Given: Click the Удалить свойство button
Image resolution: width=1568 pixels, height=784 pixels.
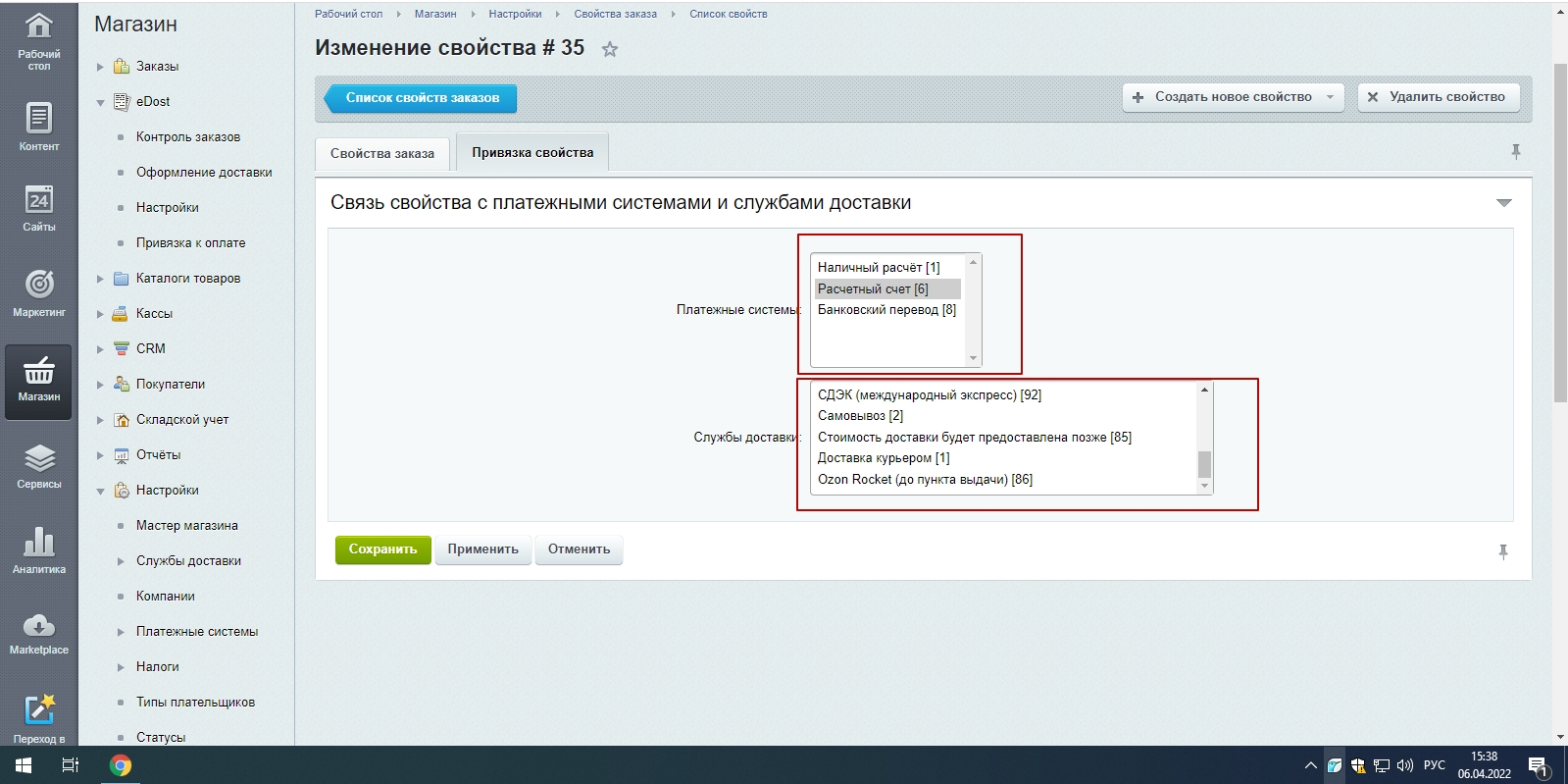Looking at the screenshot, I should 1438,97.
